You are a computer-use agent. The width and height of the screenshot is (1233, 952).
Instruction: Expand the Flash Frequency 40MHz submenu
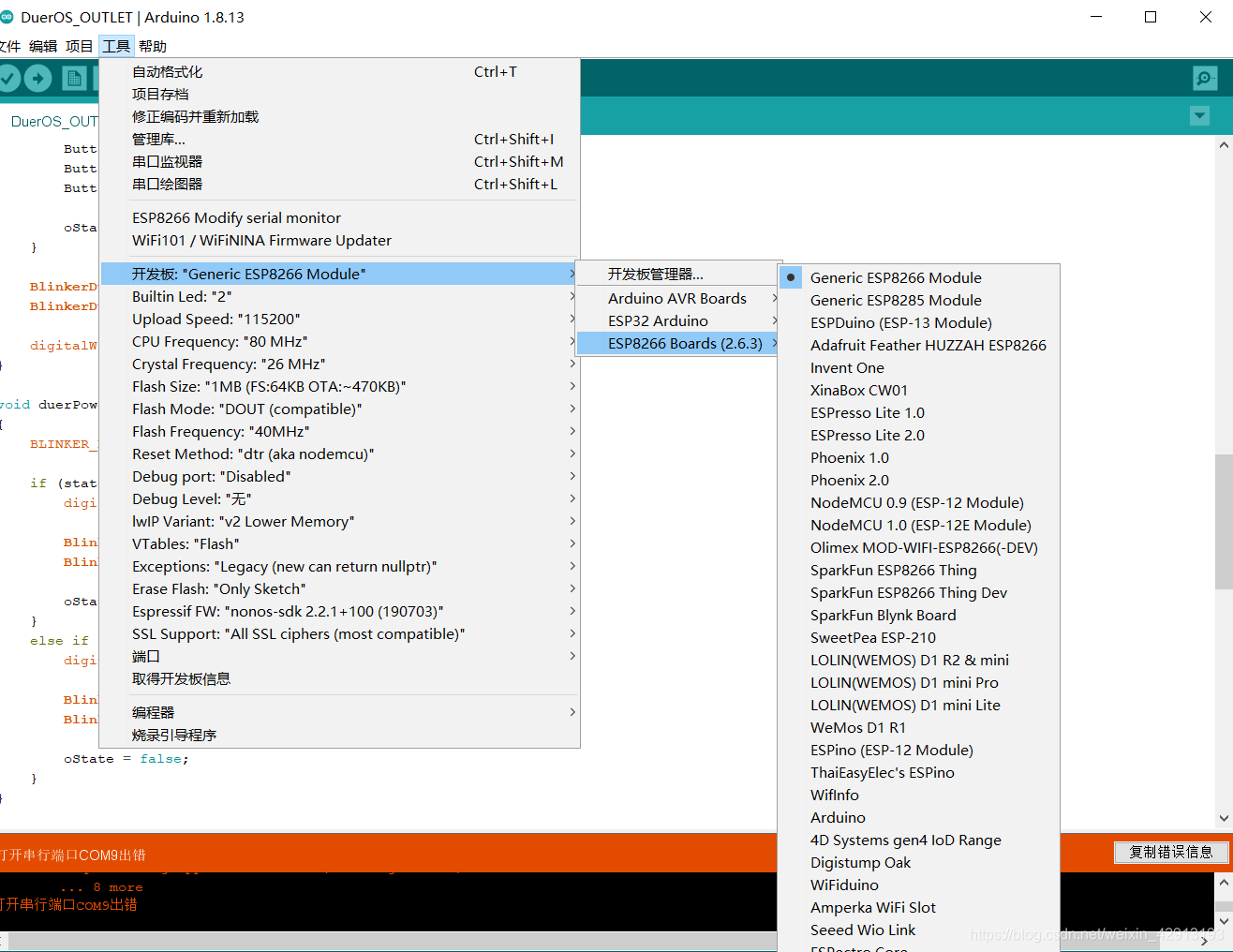pyautogui.click(x=339, y=431)
